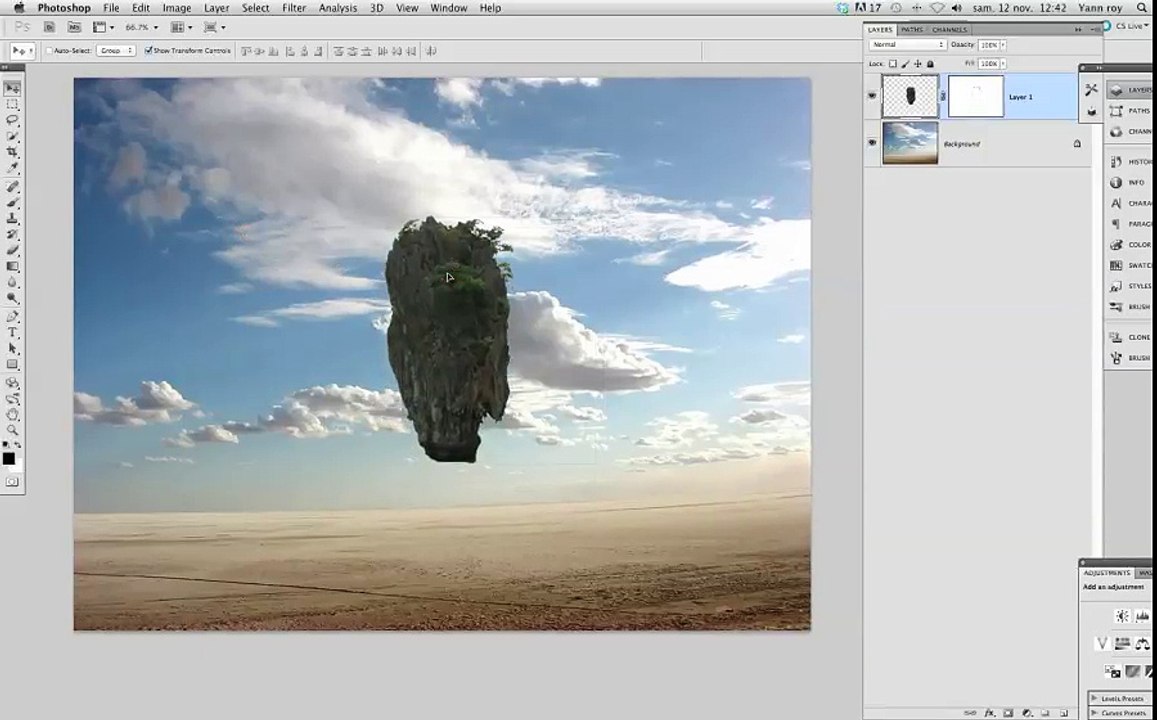This screenshot has width=1157, height=720.
Task: Expand the Curves Presets list
Action: point(1094,713)
